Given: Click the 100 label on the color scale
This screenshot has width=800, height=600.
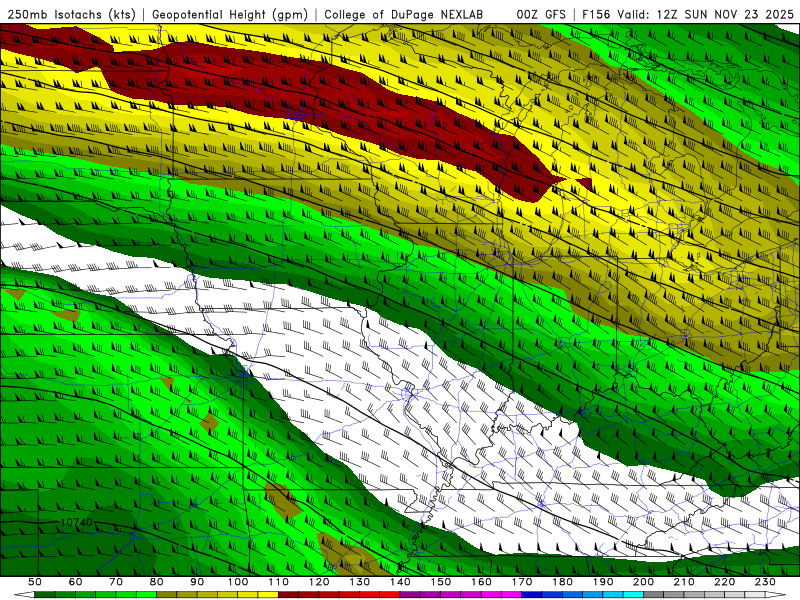Looking at the screenshot, I should click(238, 582).
